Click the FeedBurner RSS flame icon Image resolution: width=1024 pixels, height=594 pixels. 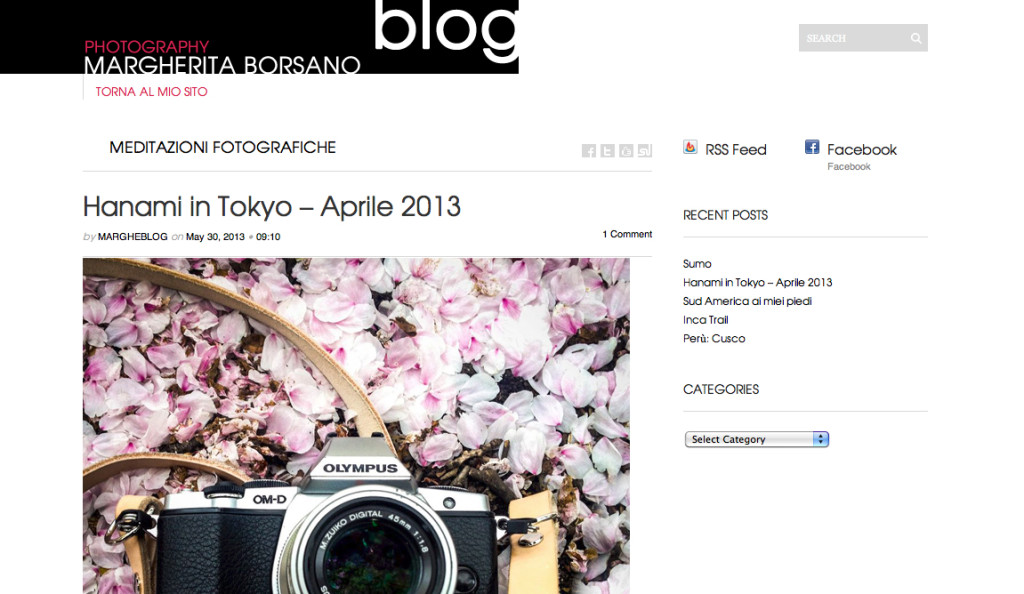[x=690, y=147]
